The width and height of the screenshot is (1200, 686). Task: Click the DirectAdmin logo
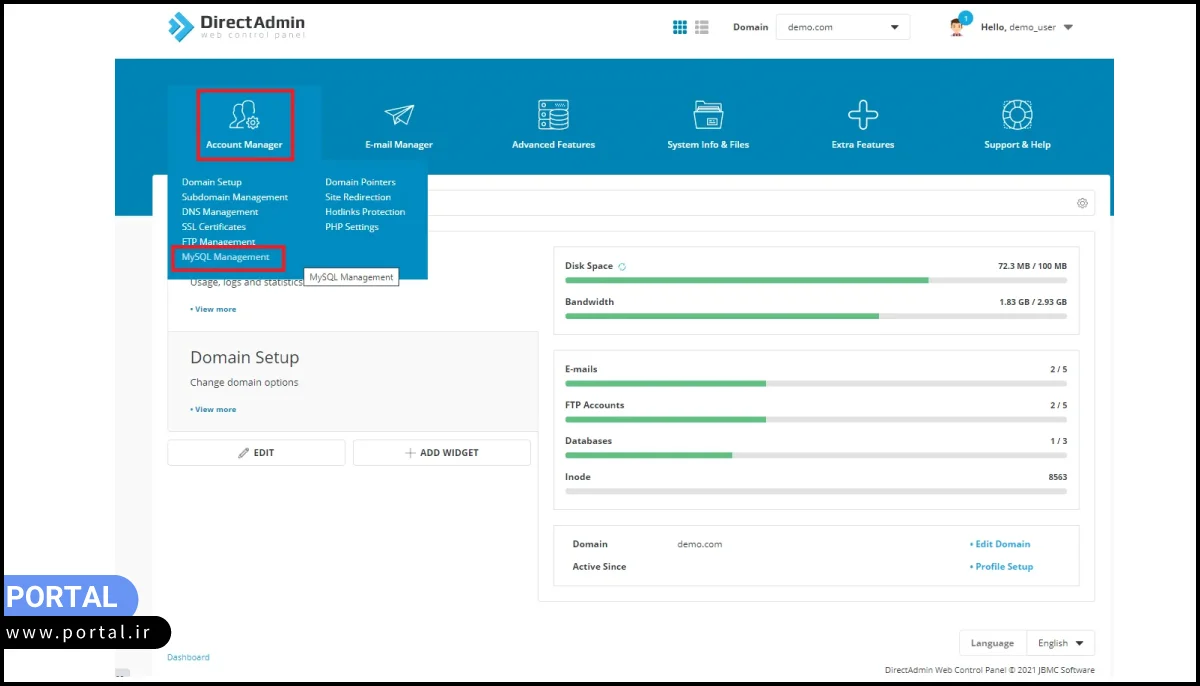pos(236,27)
